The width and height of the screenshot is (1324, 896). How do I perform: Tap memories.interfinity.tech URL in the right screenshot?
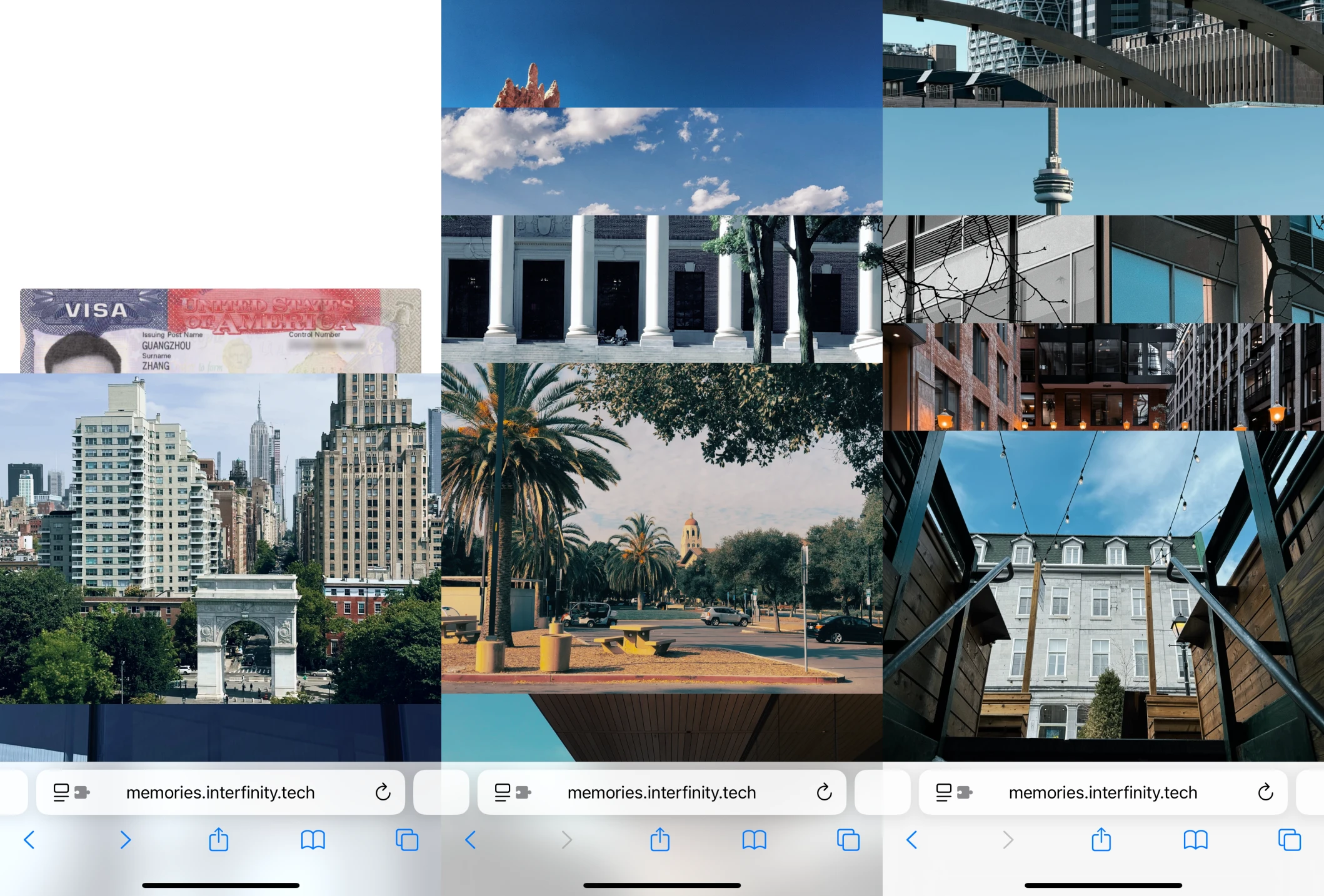[1103, 792]
